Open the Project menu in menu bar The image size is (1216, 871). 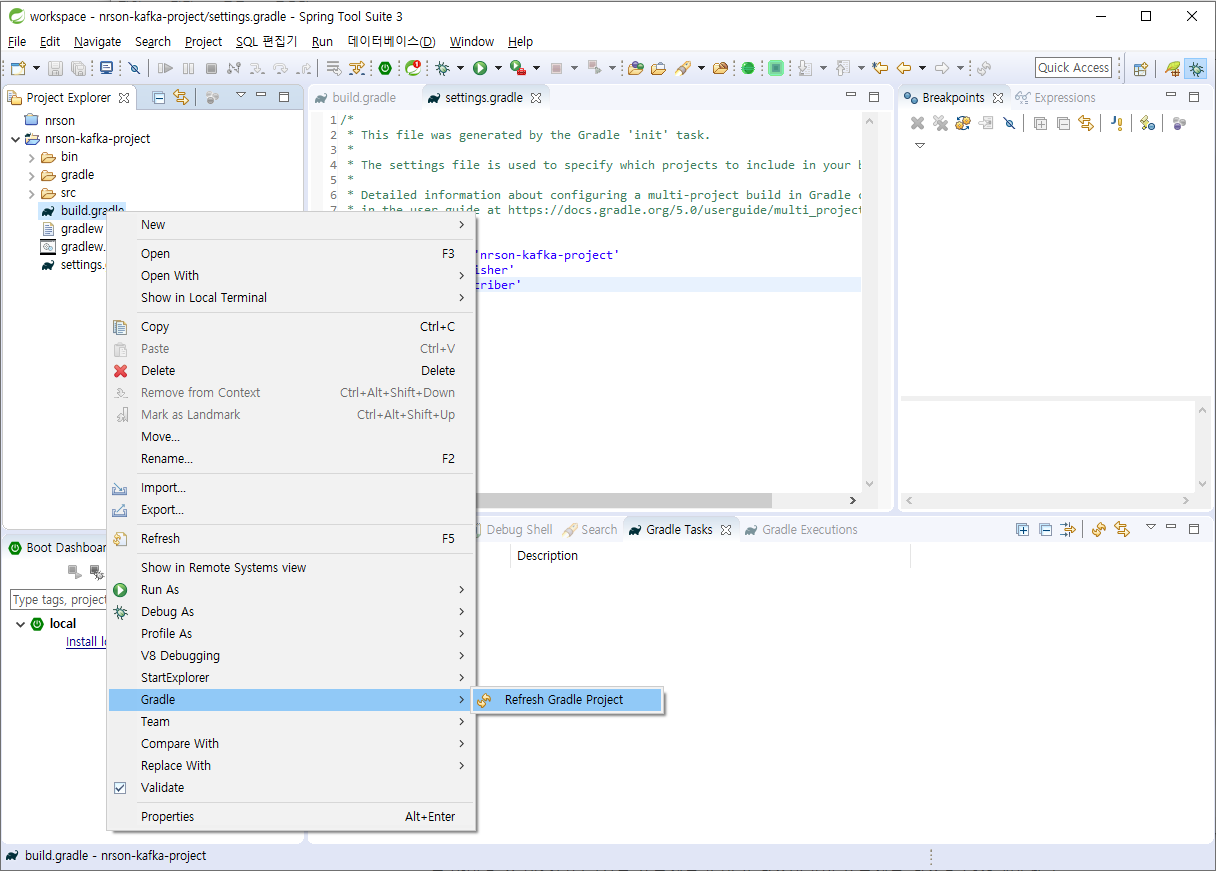[204, 42]
